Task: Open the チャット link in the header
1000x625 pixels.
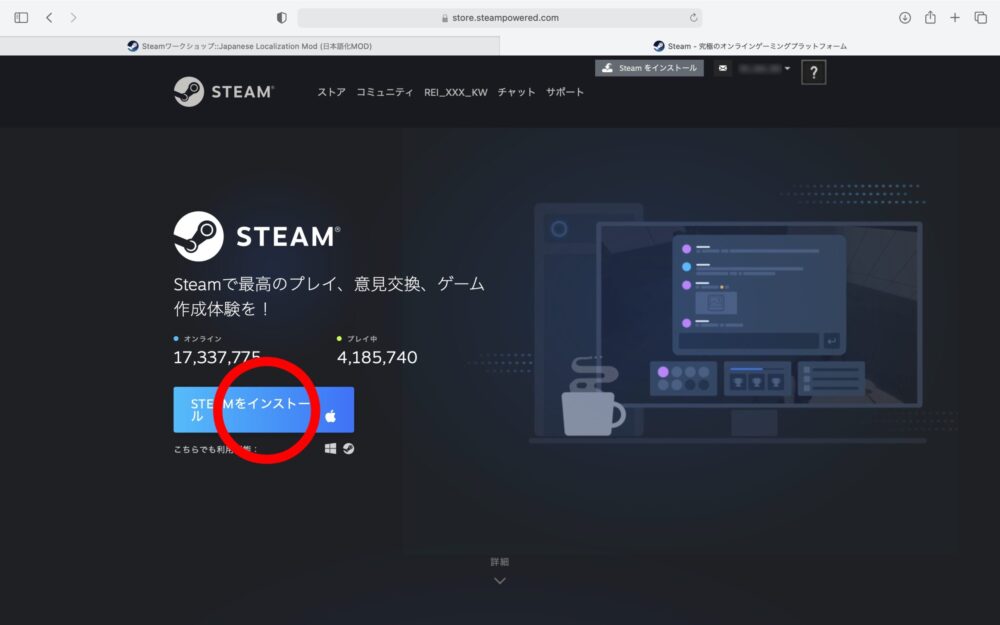Action: tap(517, 92)
